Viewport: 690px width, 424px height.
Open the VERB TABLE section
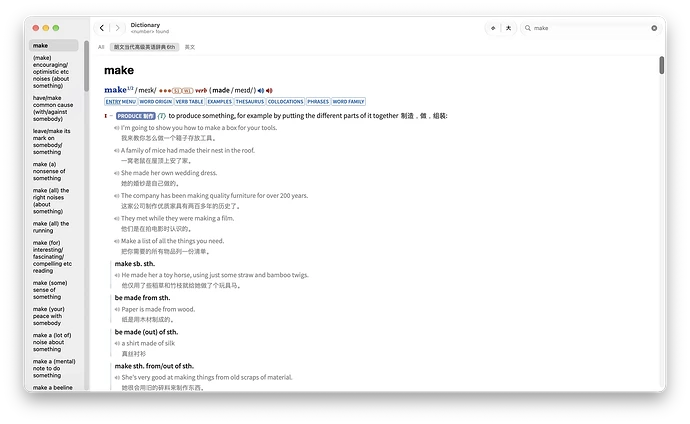pyautogui.click(x=189, y=102)
